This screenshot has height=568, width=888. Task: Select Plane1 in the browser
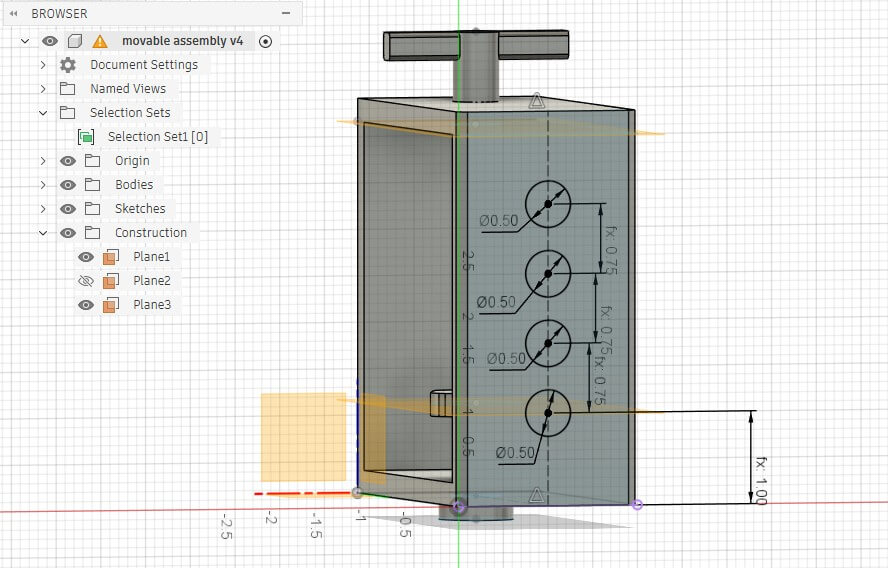pyautogui.click(x=151, y=256)
